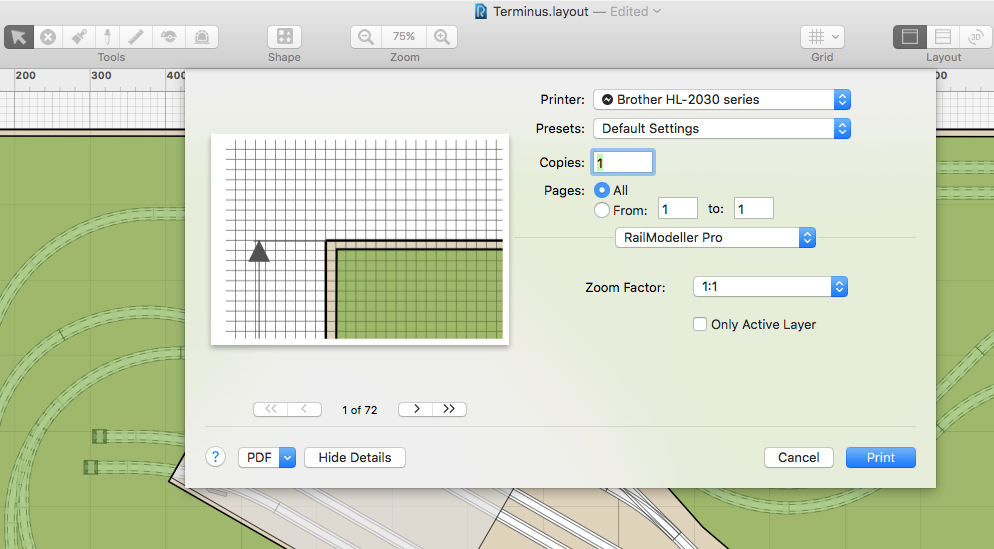Select the ruler measuring tool
The width and height of the screenshot is (994, 549).
tap(137, 37)
